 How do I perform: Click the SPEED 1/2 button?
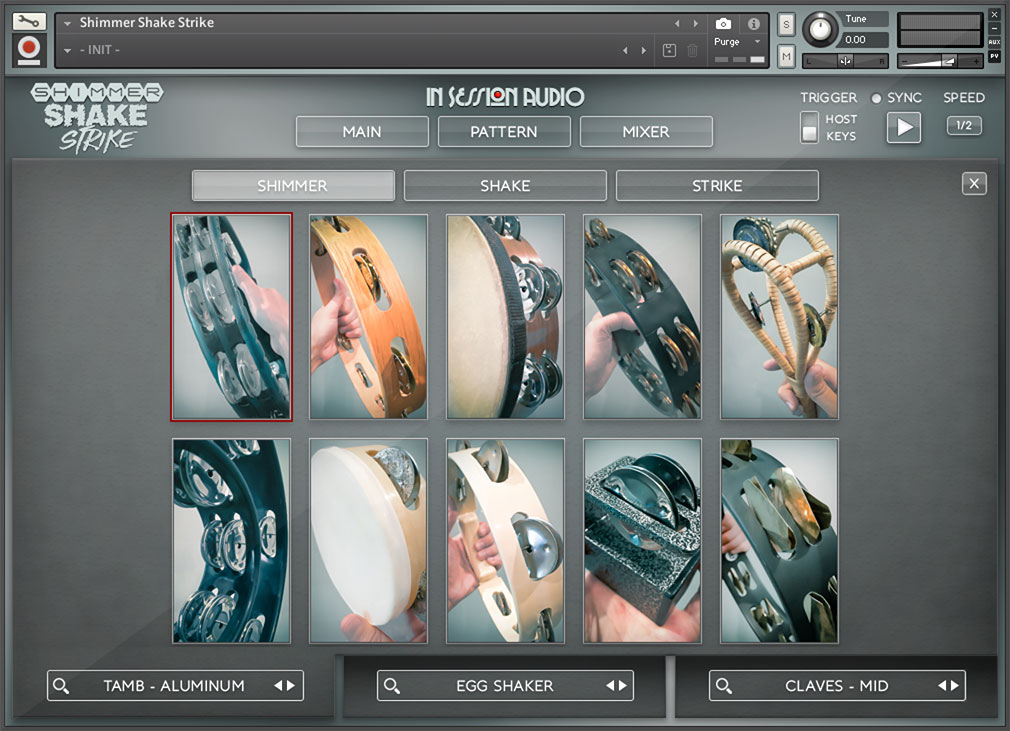[963, 125]
